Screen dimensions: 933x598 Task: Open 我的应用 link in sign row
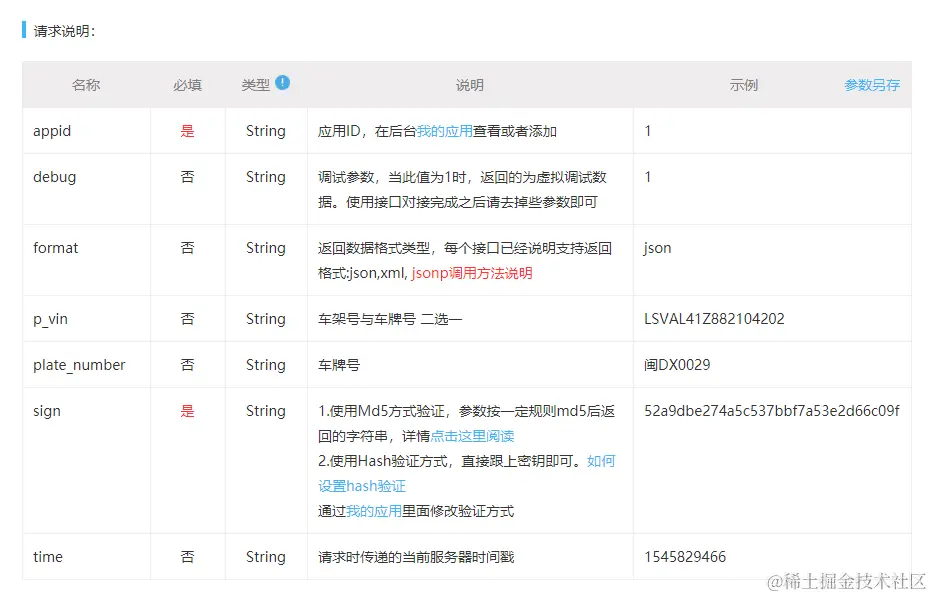pyautogui.click(x=374, y=511)
